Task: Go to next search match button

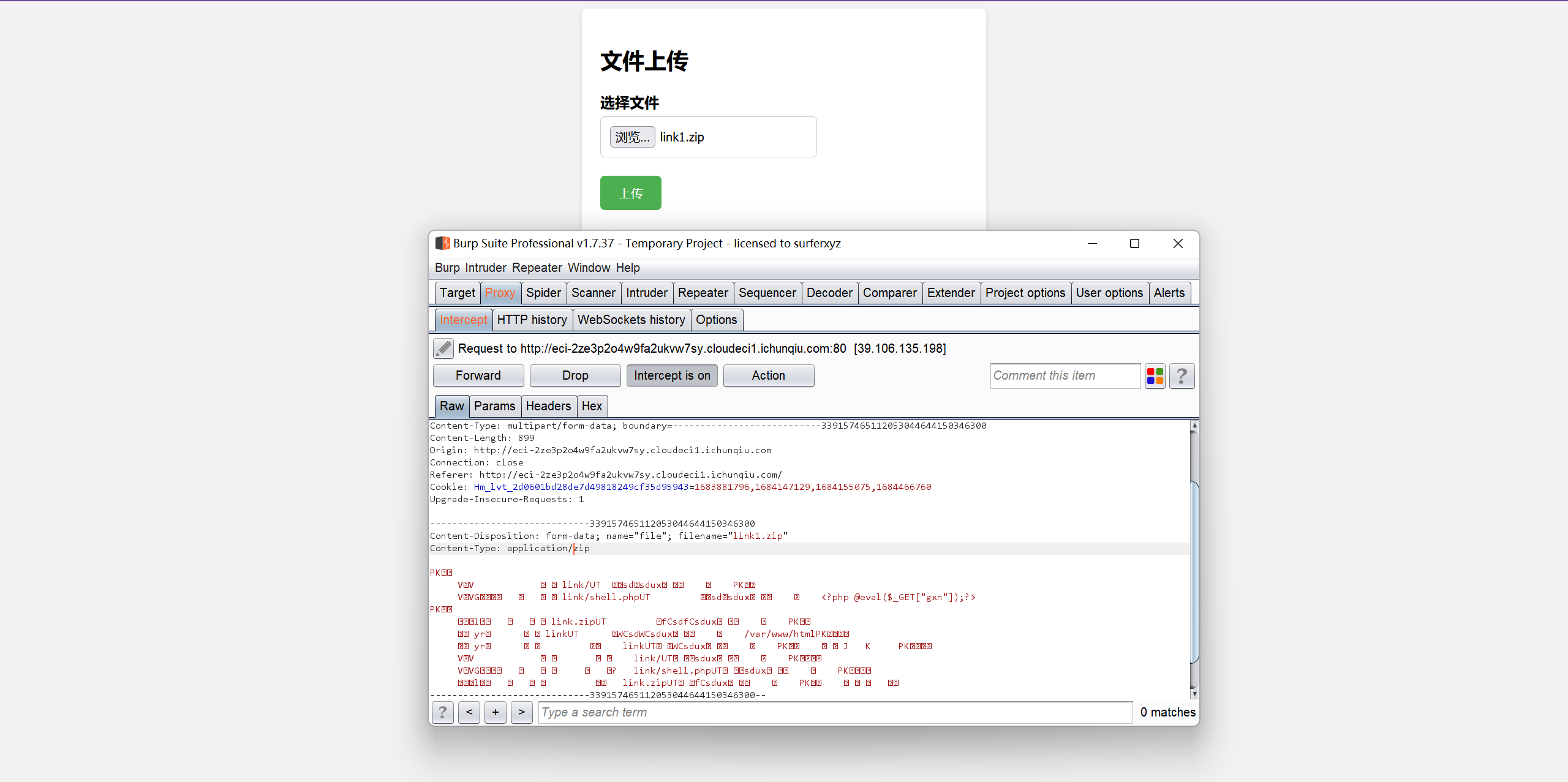Action: click(521, 712)
